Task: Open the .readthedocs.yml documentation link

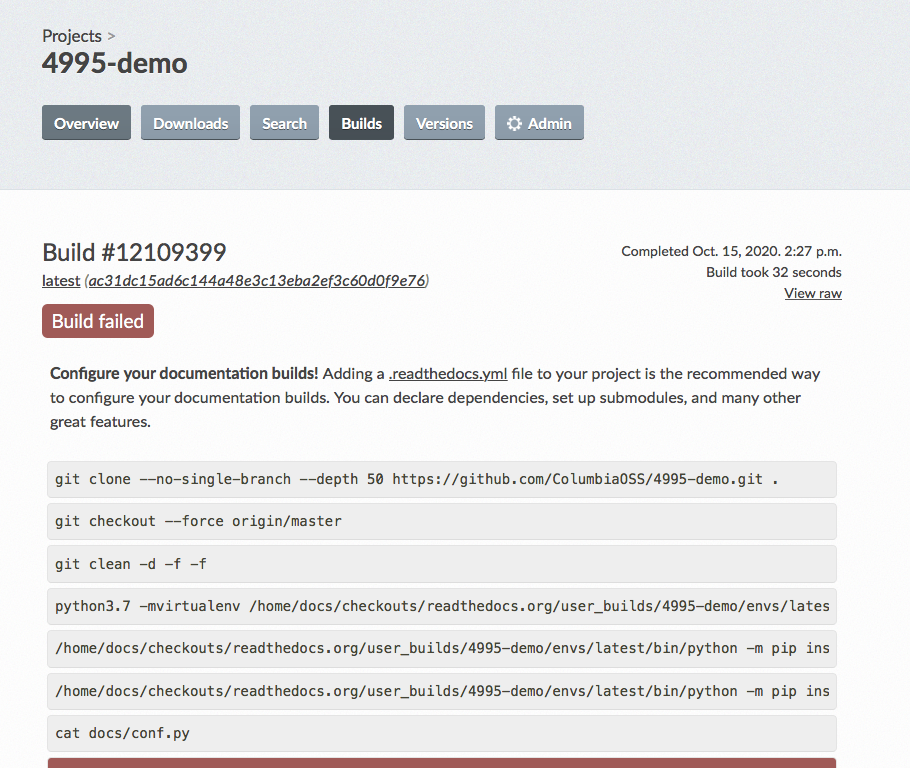Action: [448, 373]
